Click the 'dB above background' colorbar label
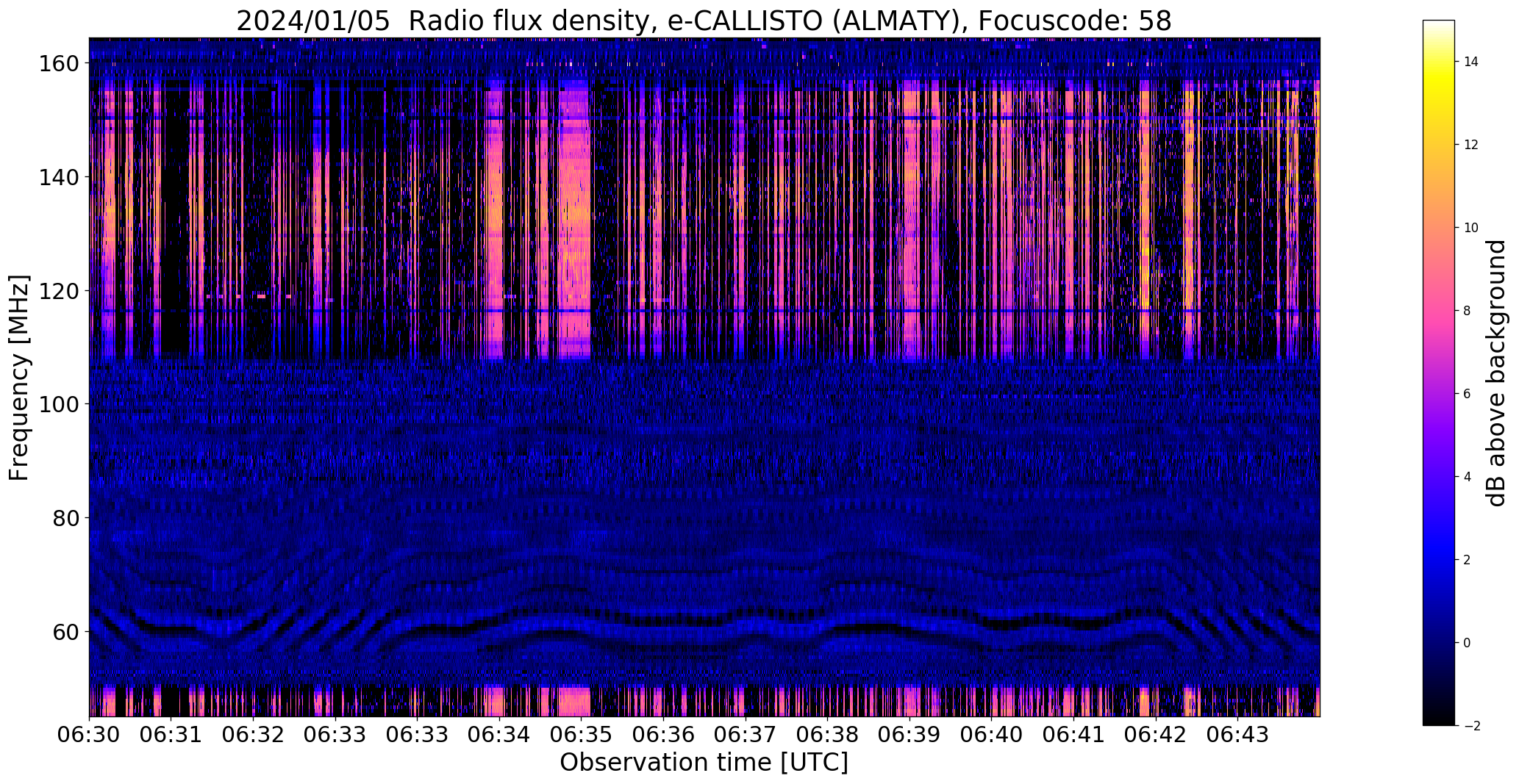Viewport: 1519px width, 784px height. (1497, 373)
